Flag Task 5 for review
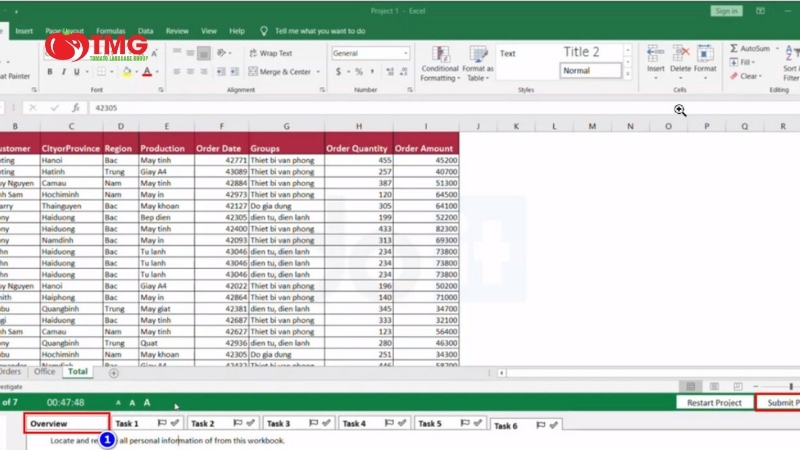The width and height of the screenshot is (800, 450). tap(465, 422)
